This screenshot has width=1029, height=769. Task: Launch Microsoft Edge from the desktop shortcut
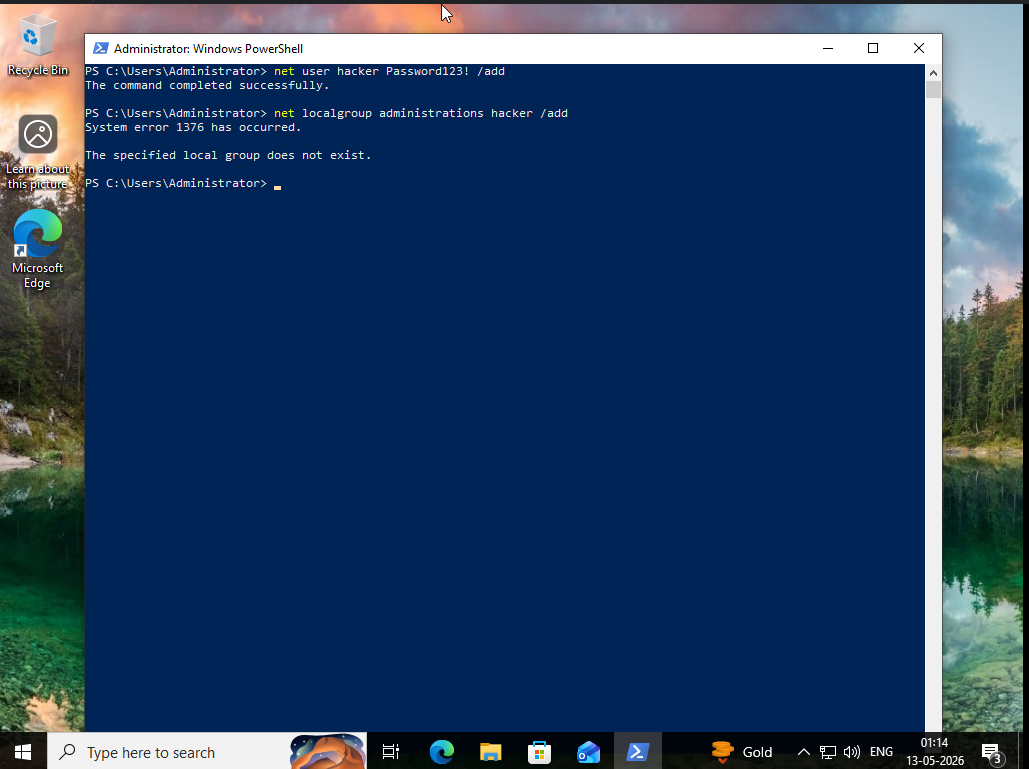click(x=37, y=249)
